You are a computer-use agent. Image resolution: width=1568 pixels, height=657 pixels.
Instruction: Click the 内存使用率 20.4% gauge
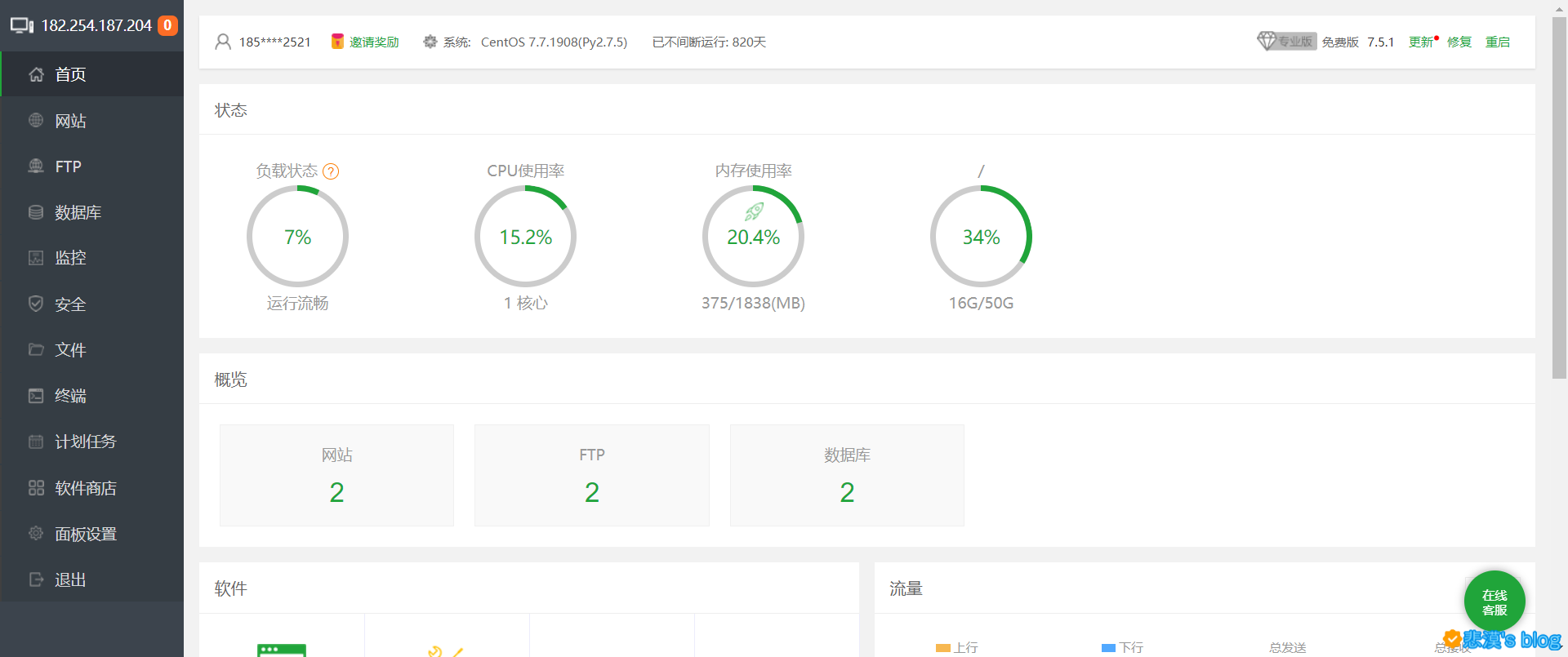(753, 236)
